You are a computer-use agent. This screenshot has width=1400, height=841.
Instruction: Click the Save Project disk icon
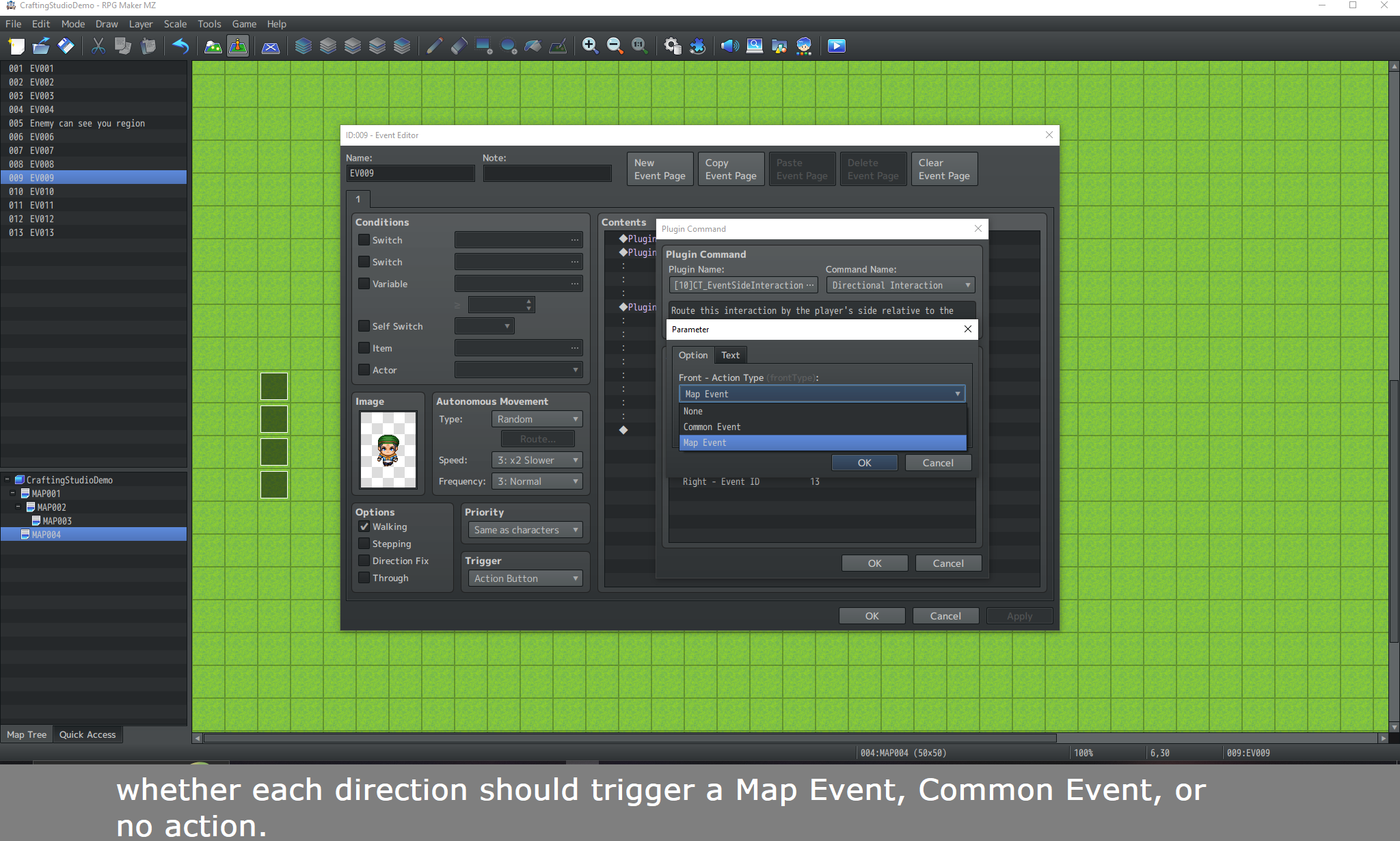click(66, 46)
